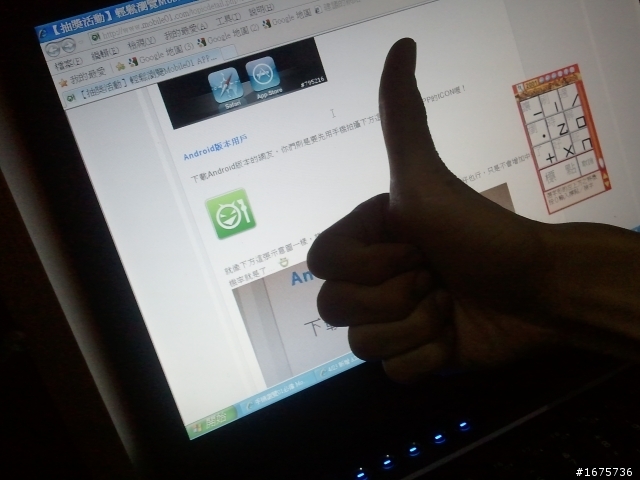Open the 檢視(V) menu
Viewport: 640px width, 480px height.
[141, 42]
